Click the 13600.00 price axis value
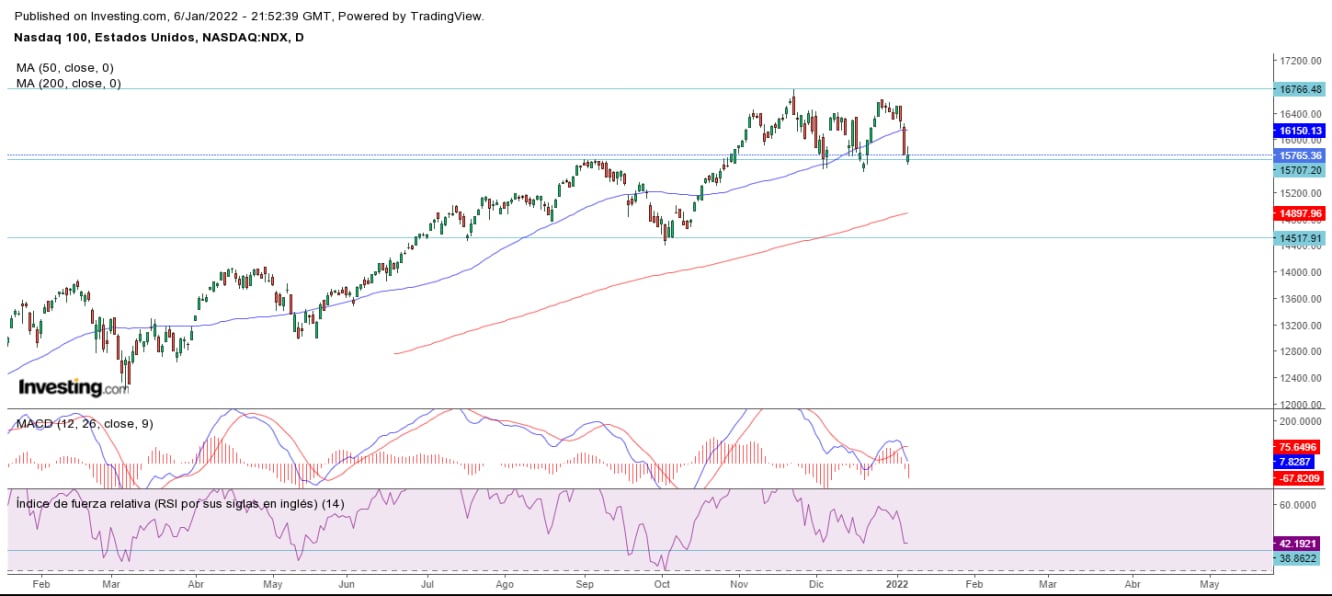Image resolution: width=1332 pixels, height=596 pixels. 1301,299
